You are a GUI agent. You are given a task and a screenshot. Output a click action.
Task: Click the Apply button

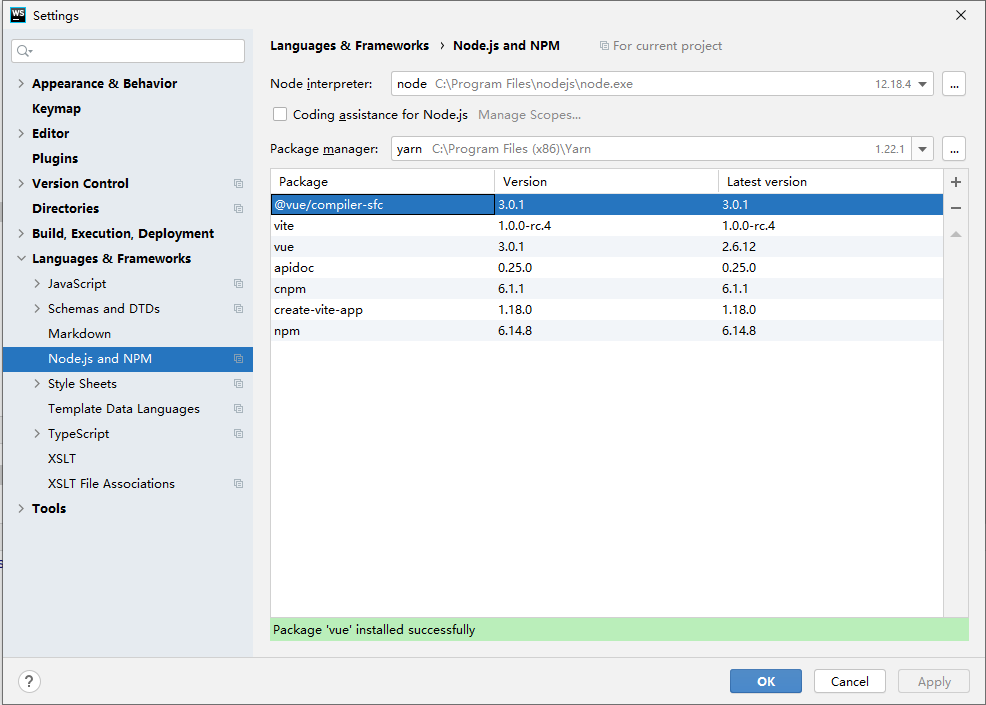(x=934, y=681)
